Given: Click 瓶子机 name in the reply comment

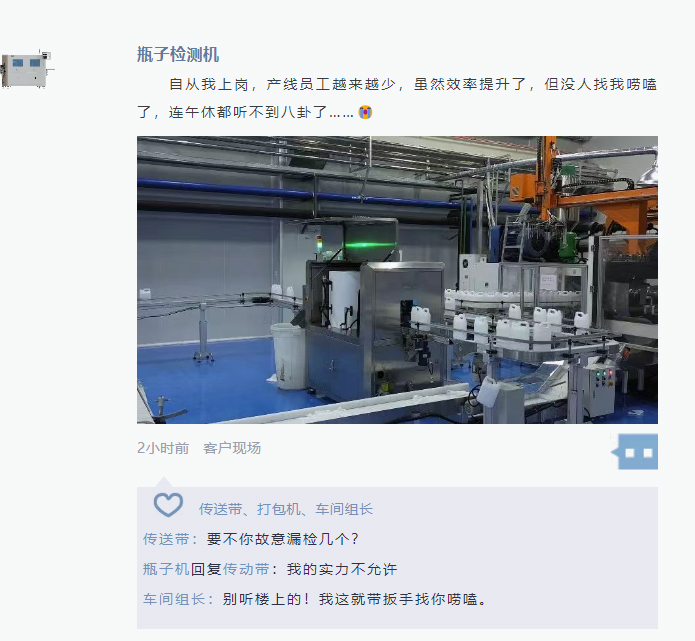Looking at the screenshot, I should 166,569.
